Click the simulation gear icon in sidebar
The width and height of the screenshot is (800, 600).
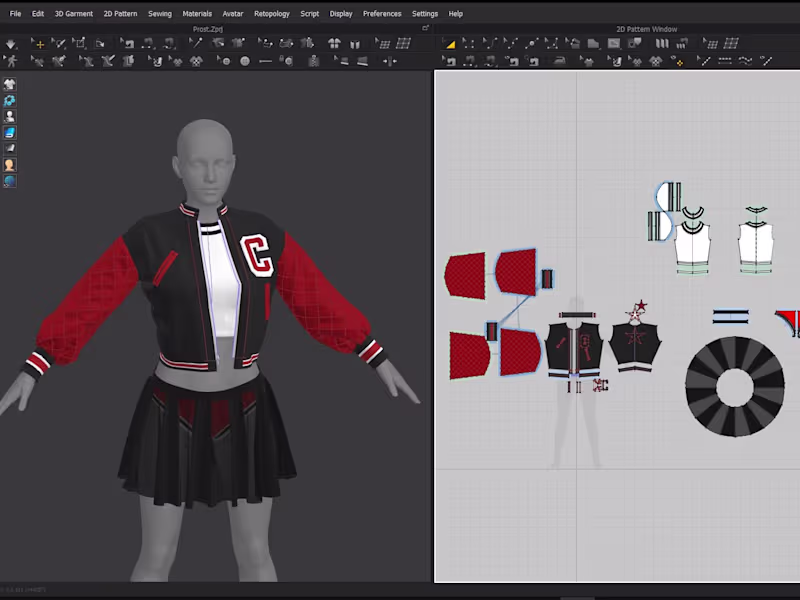[x=10, y=100]
